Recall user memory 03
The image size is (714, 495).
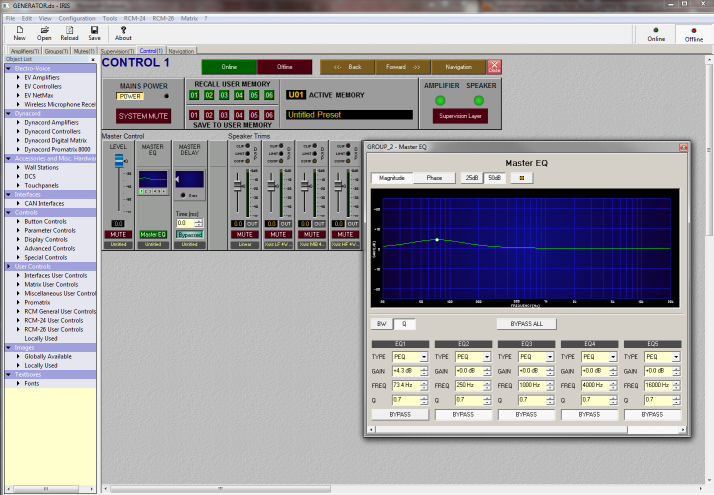point(224,95)
